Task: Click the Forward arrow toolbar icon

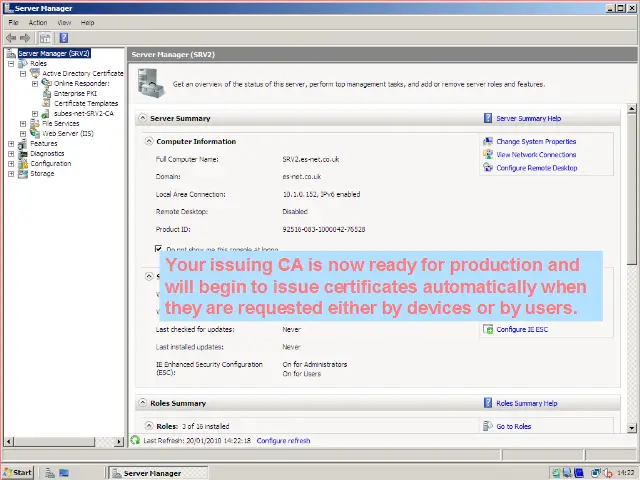Action: tap(25, 38)
